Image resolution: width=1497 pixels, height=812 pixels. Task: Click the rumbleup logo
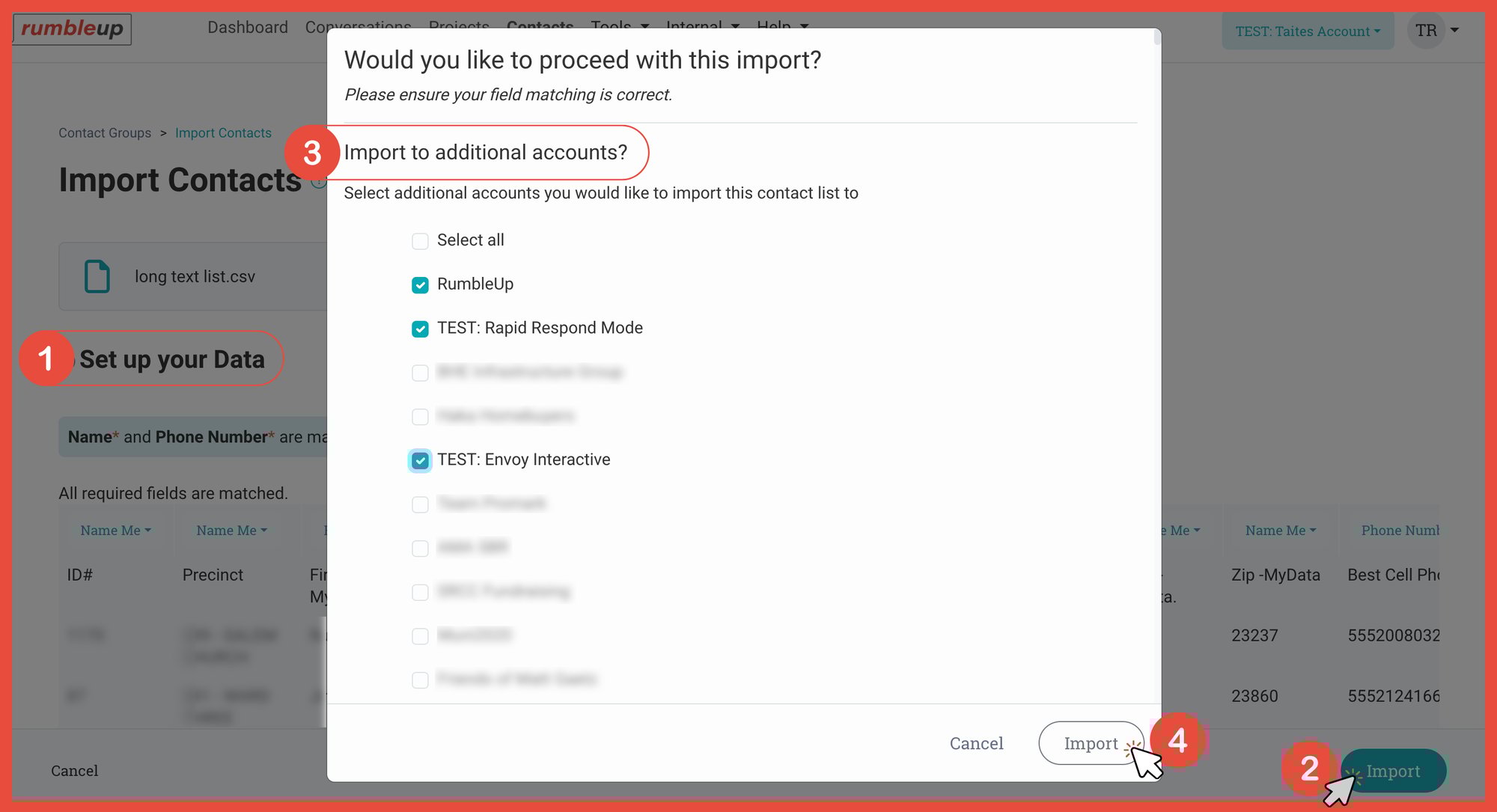pyautogui.click(x=71, y=29)
